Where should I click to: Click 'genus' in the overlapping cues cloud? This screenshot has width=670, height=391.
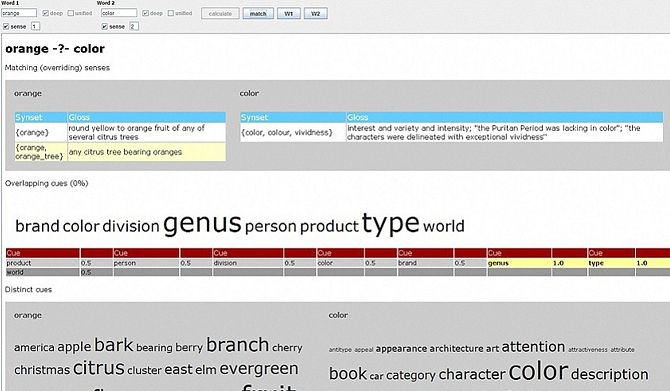coord(202,223)
